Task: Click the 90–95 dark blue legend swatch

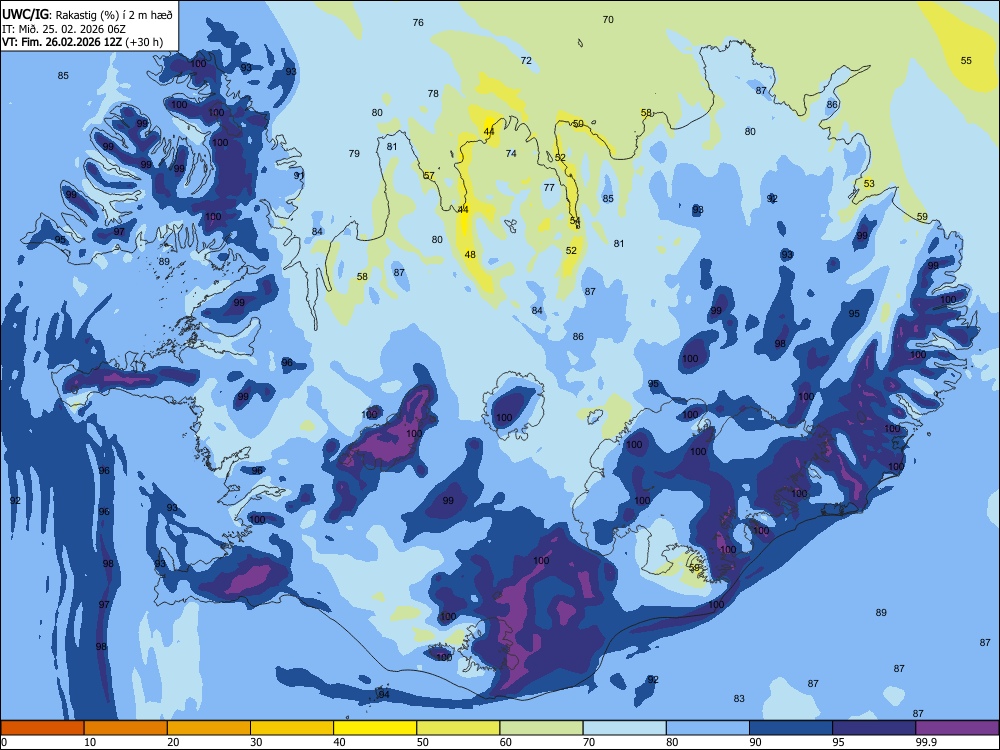Action: coord(791,728)
